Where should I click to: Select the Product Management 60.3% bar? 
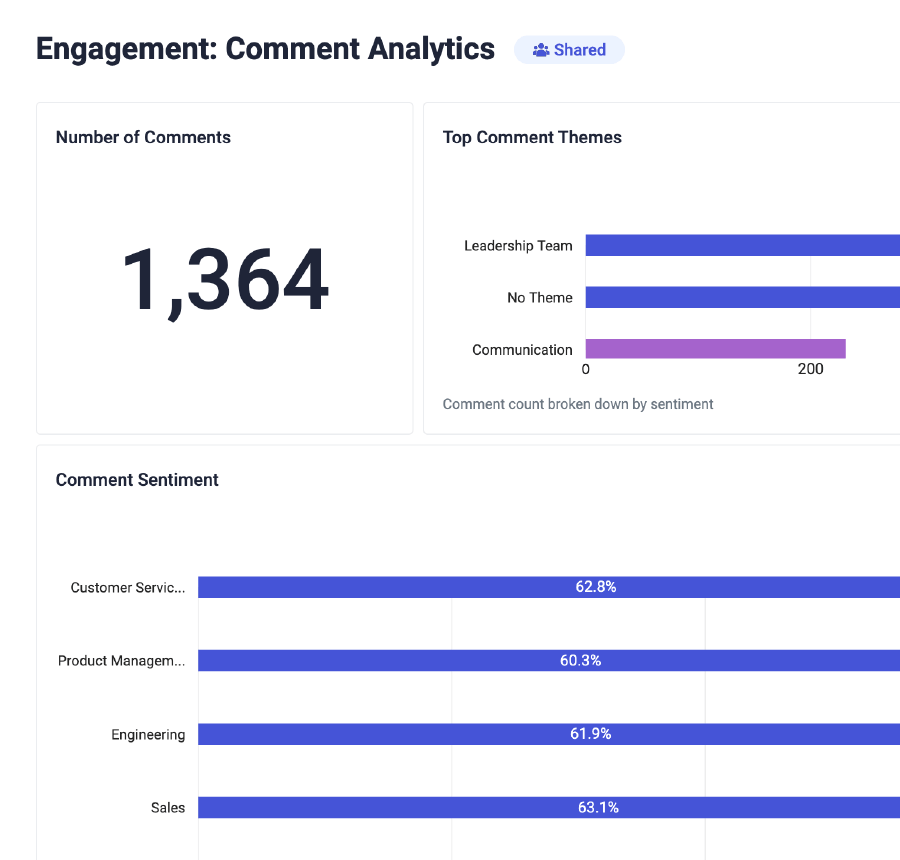point(549,660)
